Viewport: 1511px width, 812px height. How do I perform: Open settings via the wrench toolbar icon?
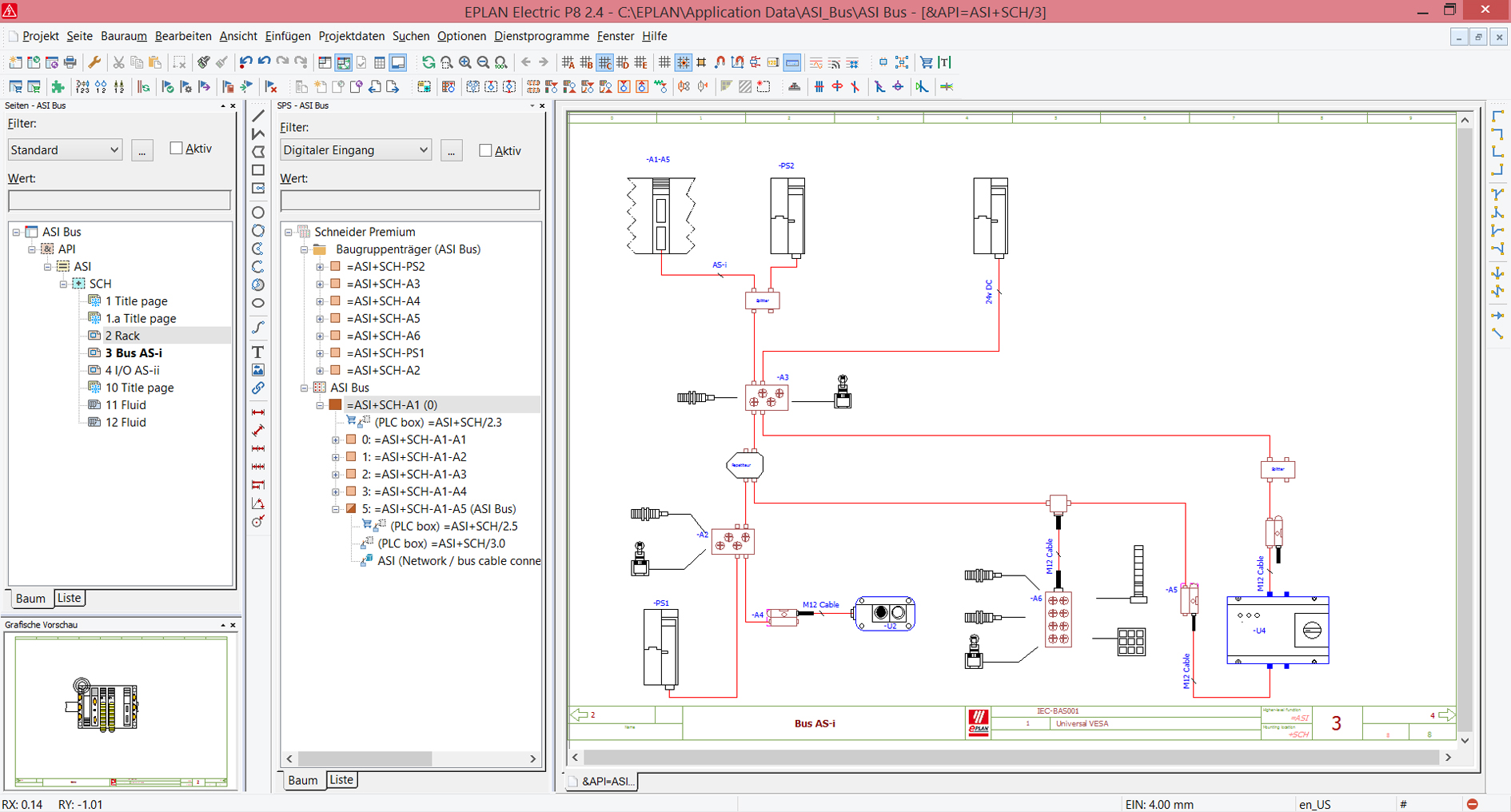coord(95,62)
